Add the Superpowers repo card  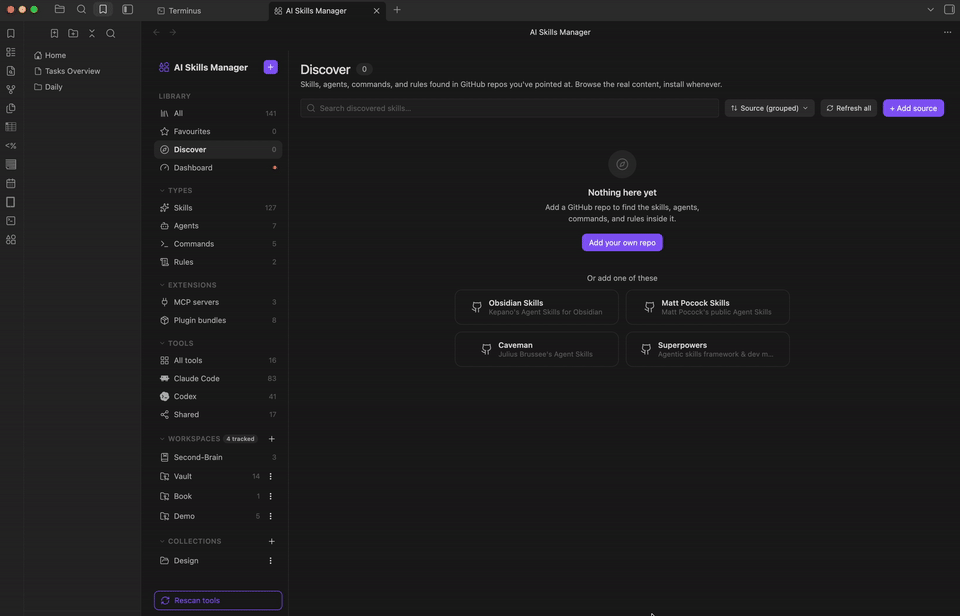tap(707, 350)
